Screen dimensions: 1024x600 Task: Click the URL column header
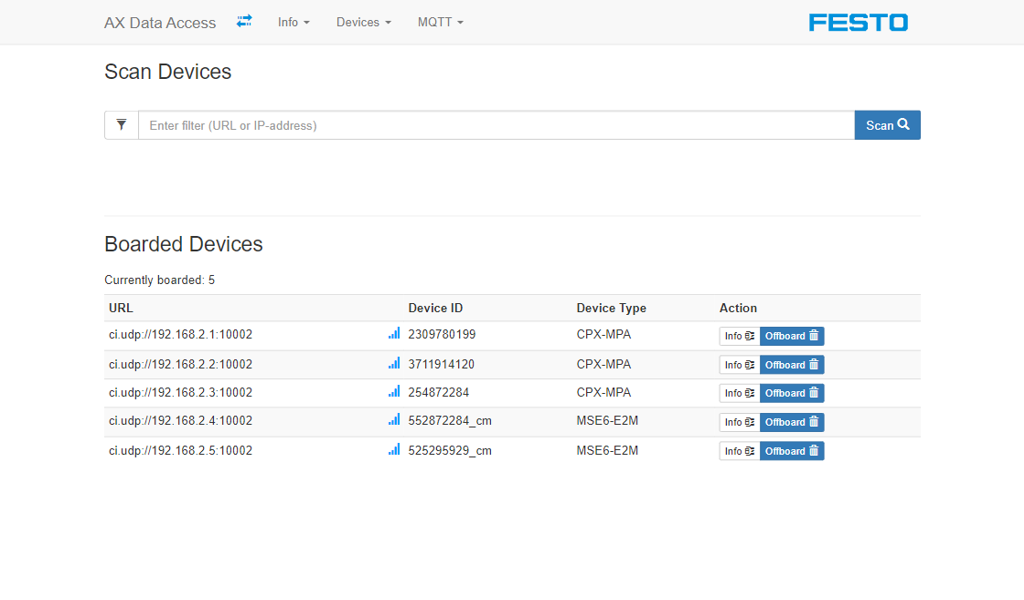tap(121, 308)
